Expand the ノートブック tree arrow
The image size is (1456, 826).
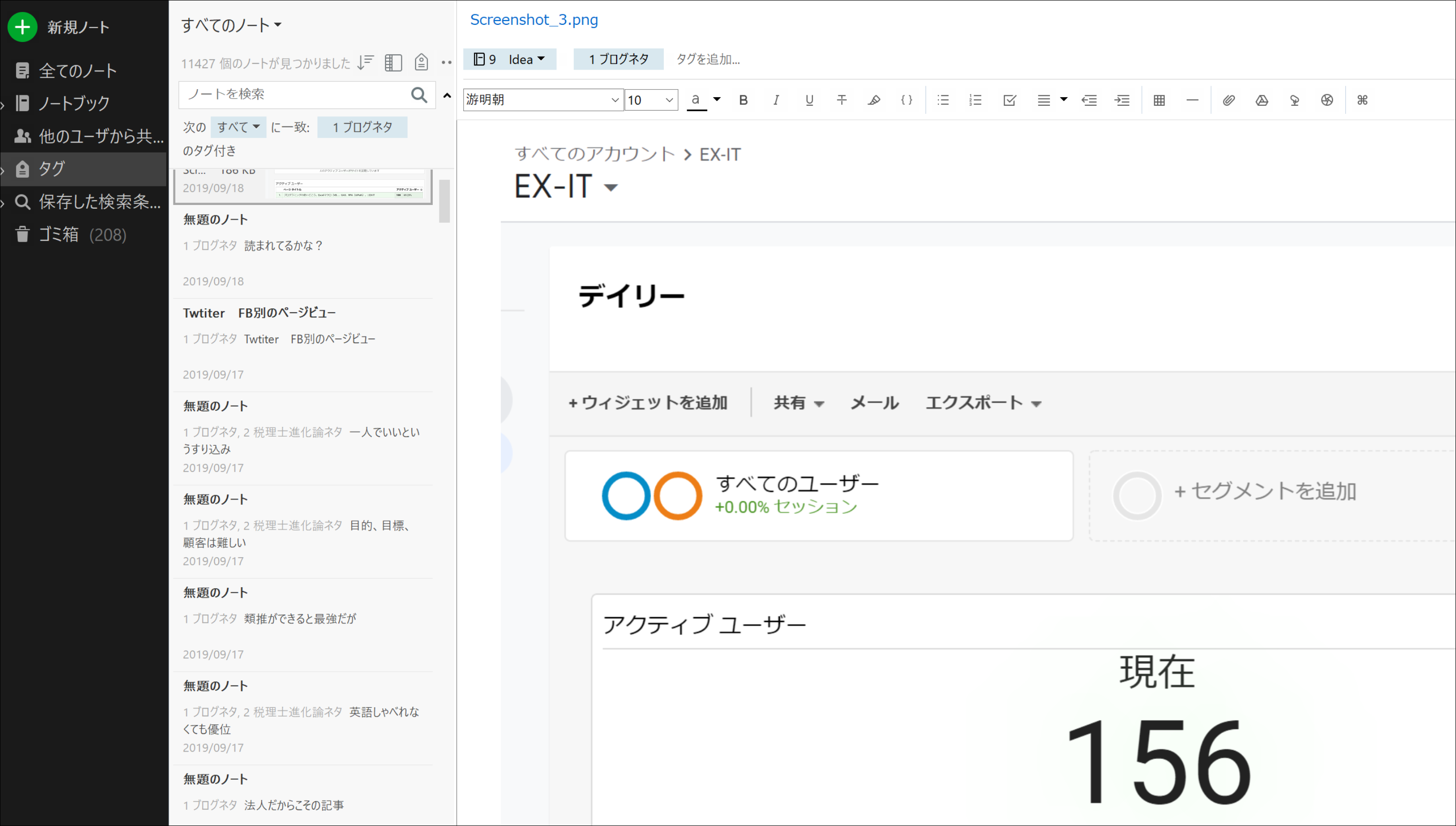[3, 104]
